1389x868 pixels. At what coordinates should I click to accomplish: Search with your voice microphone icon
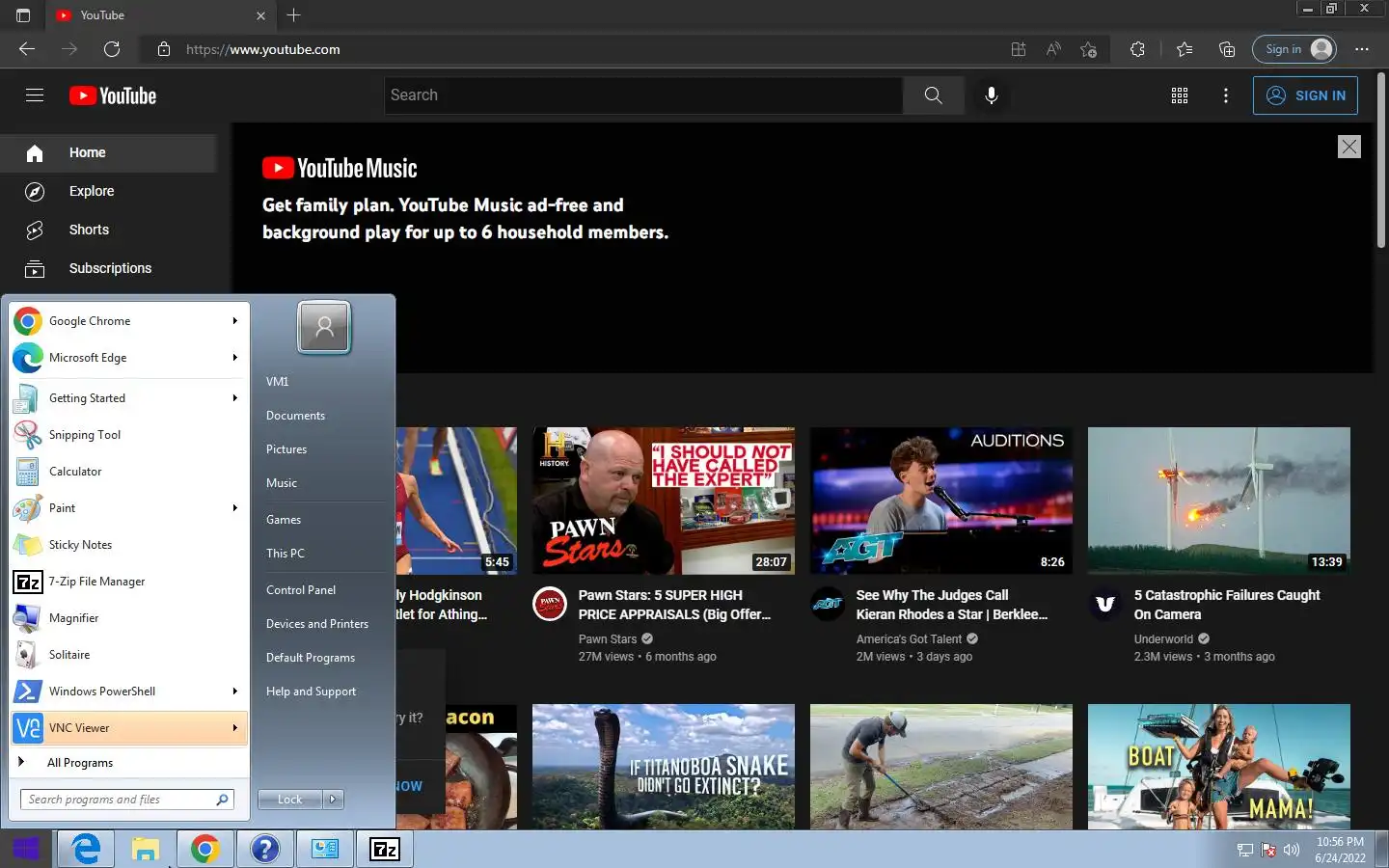click(x=991, y=95)
